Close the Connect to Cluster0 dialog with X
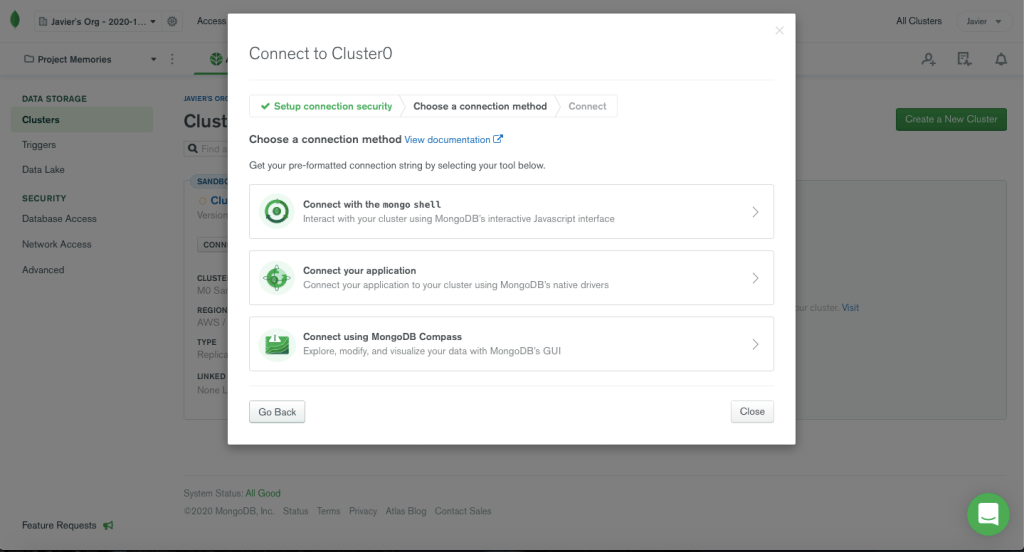 coord(780,31)
